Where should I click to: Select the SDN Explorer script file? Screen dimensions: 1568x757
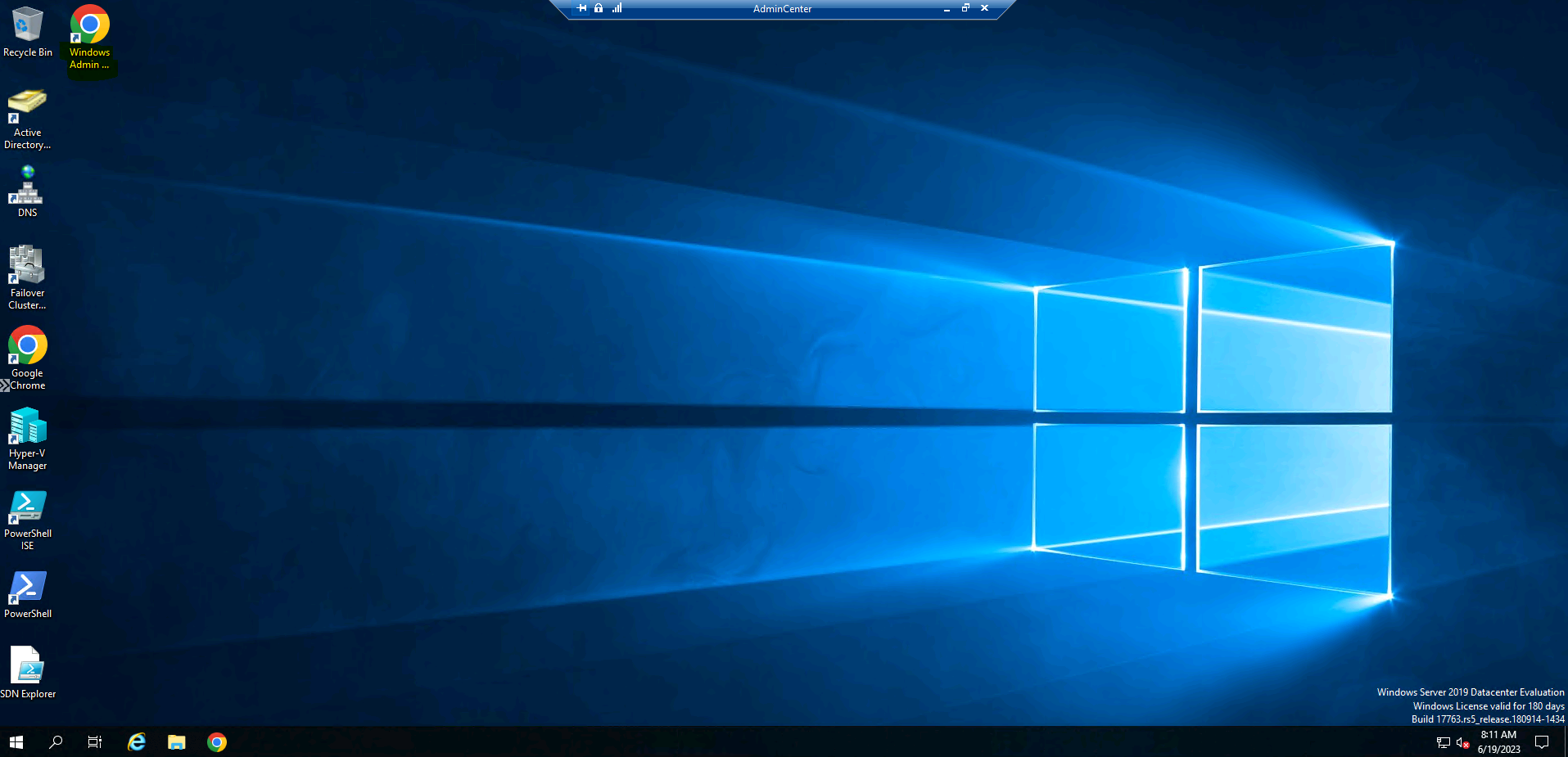[x=27, y=673]
